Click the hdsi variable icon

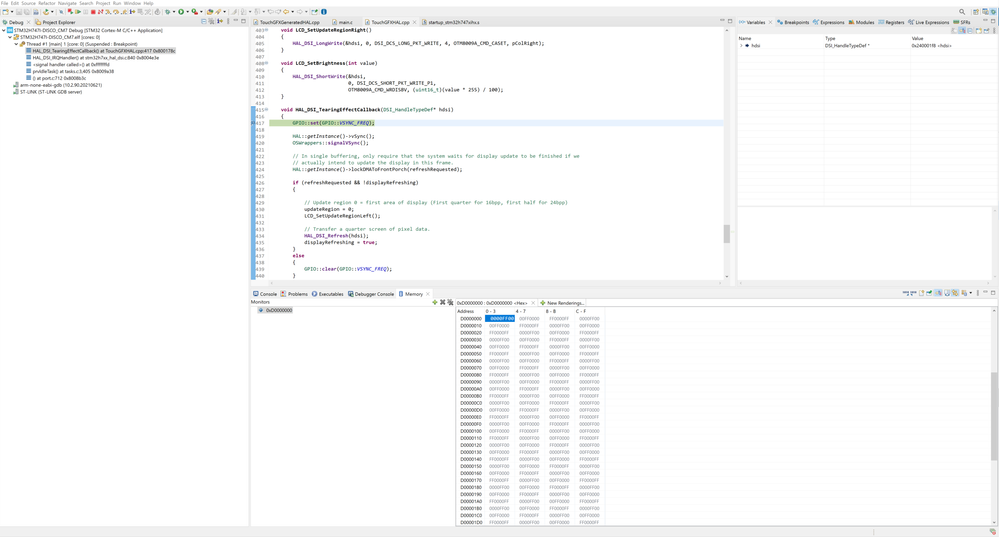(747, 45)
